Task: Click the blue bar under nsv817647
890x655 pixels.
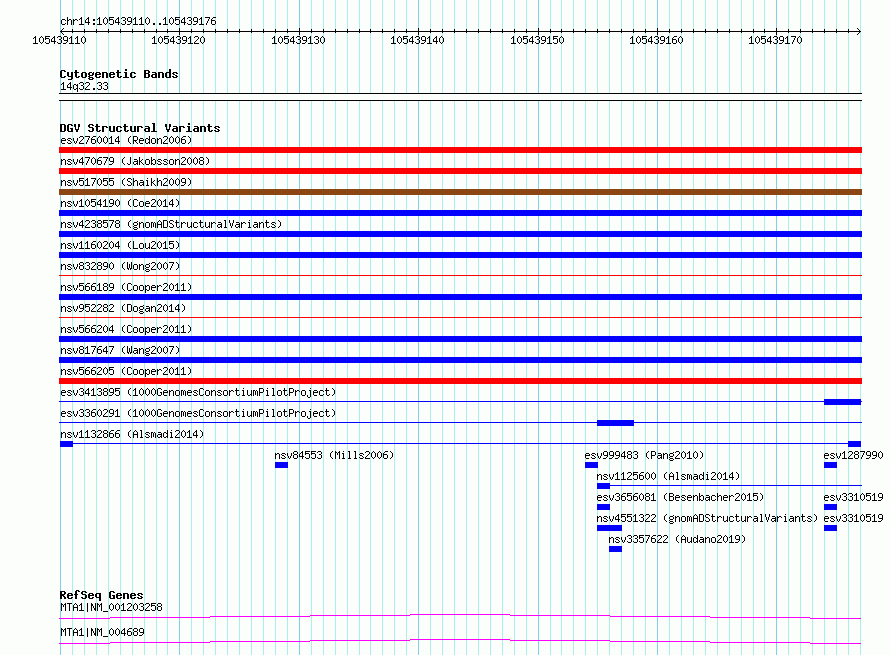Action: [460, 360]
